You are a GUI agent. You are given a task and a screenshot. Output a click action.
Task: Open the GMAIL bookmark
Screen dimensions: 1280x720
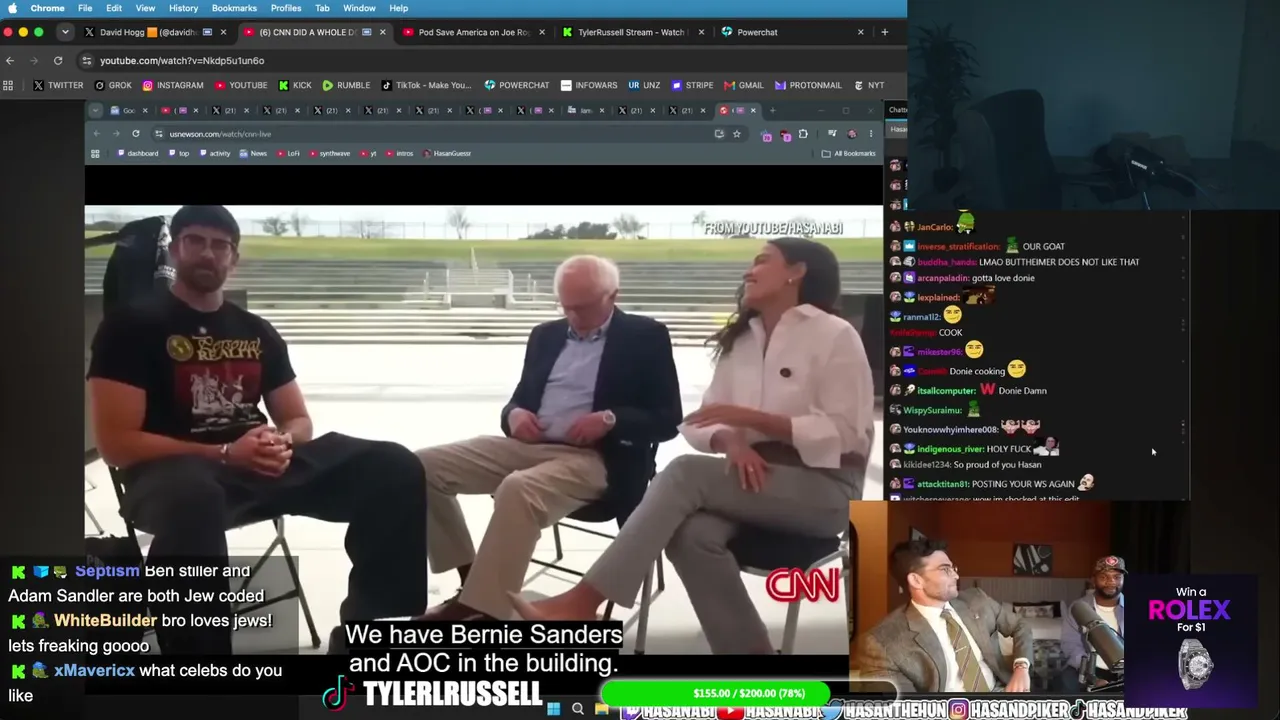[x=743, y=85]
